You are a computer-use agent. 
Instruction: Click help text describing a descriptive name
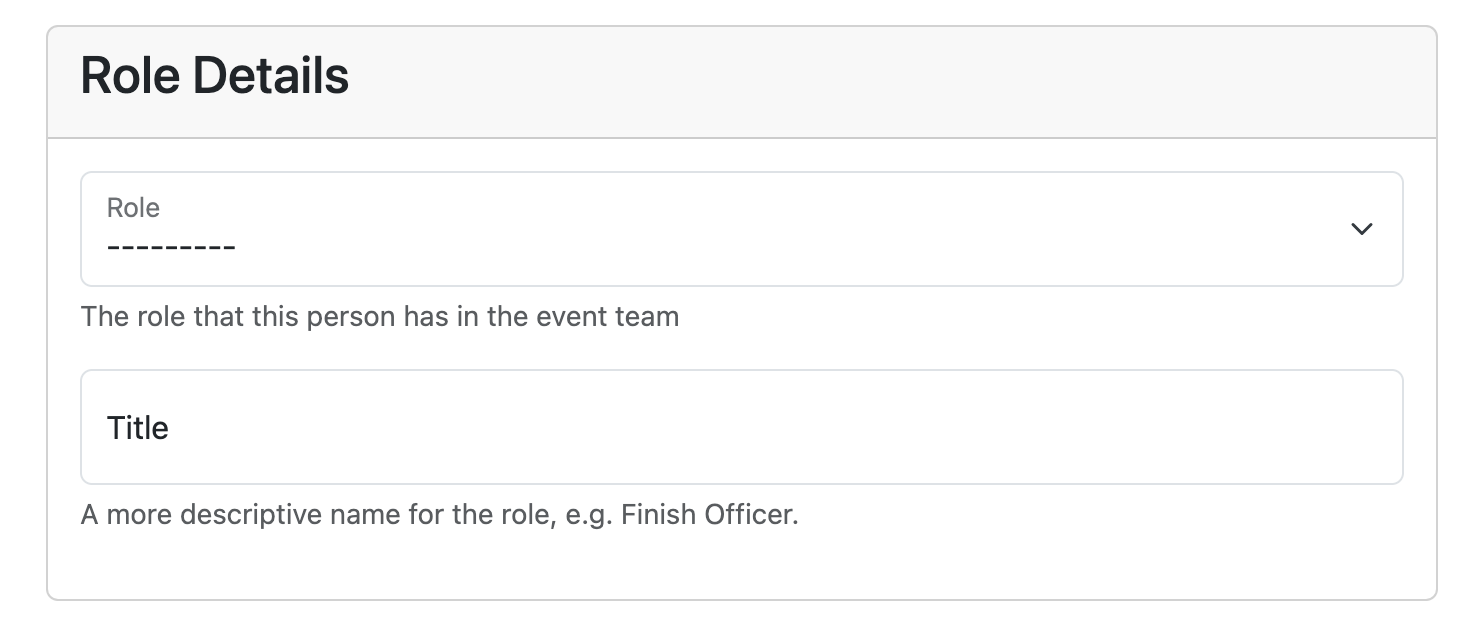[440, 516]
